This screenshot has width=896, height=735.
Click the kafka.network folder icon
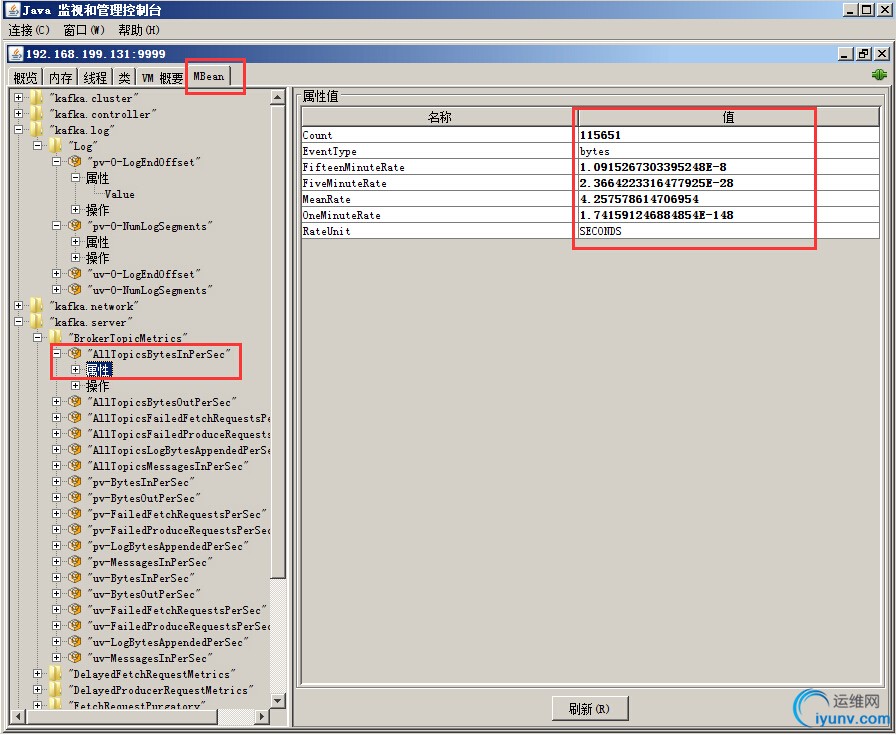coord(37,306)
